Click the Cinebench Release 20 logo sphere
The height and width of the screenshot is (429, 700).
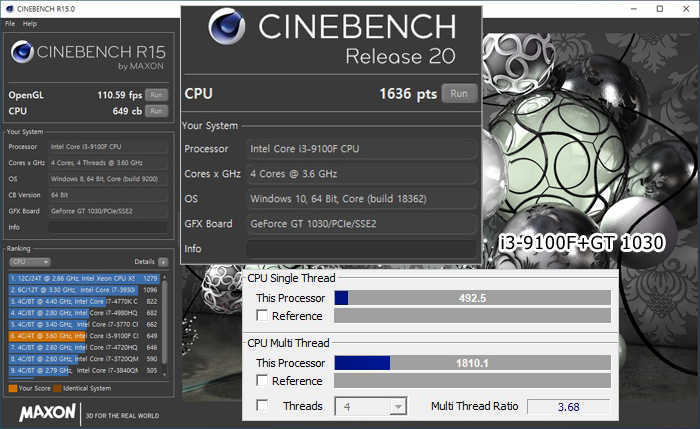pyautogui.click(x=227, y=26)
